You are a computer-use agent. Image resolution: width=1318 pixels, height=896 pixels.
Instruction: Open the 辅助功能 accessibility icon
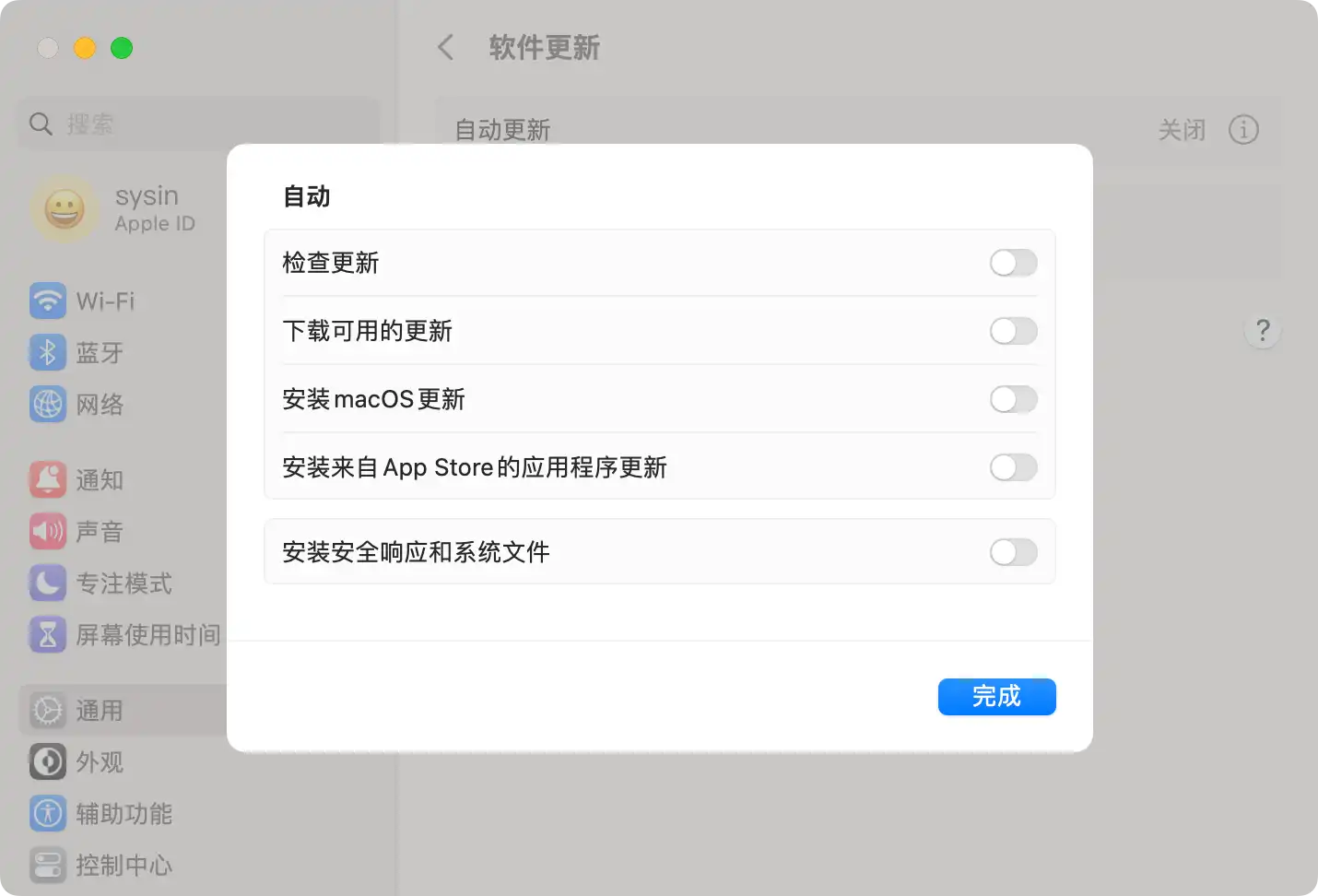point(48,813)
